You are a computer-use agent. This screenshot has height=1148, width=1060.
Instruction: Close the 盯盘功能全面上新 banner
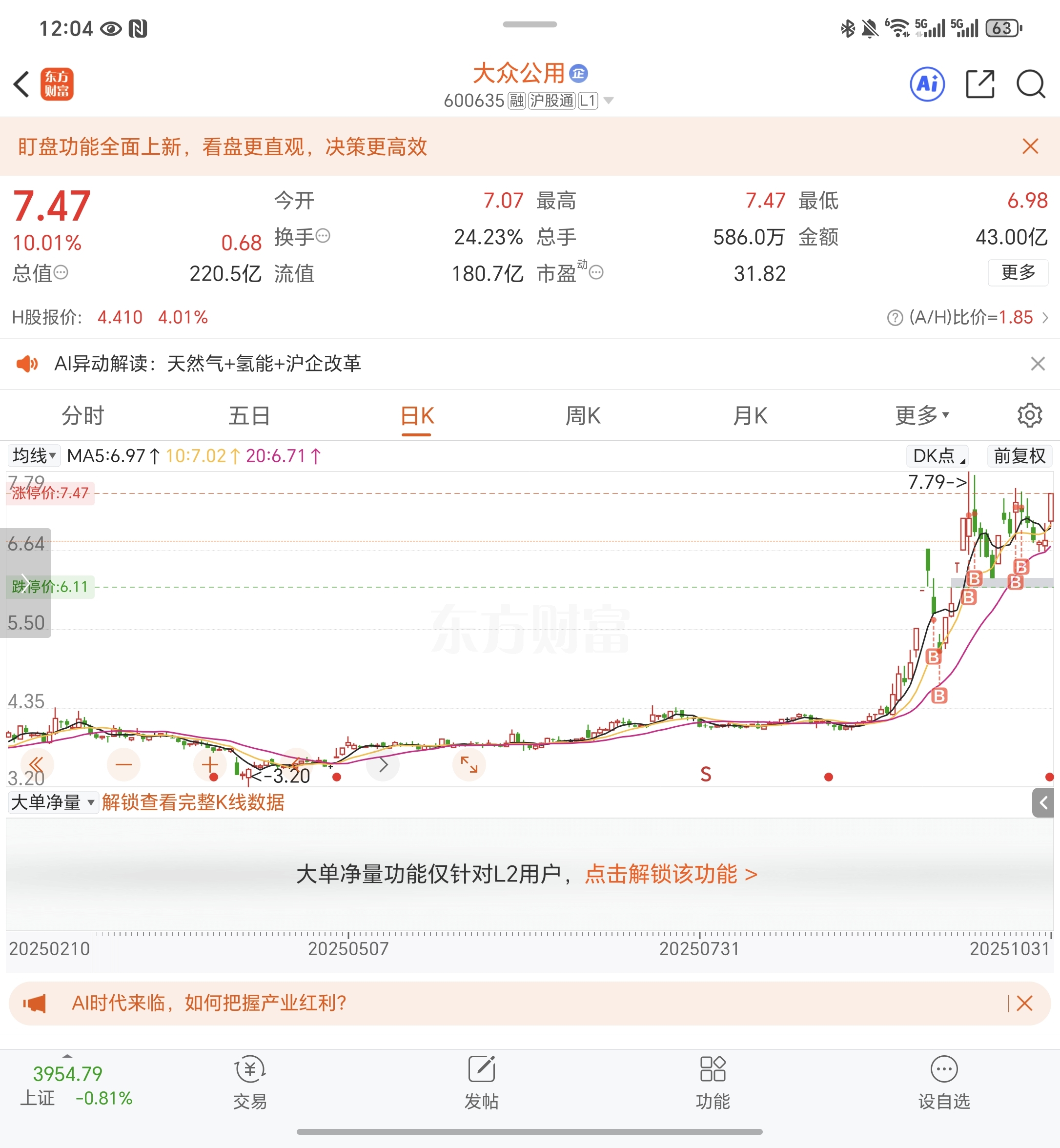1030,146
